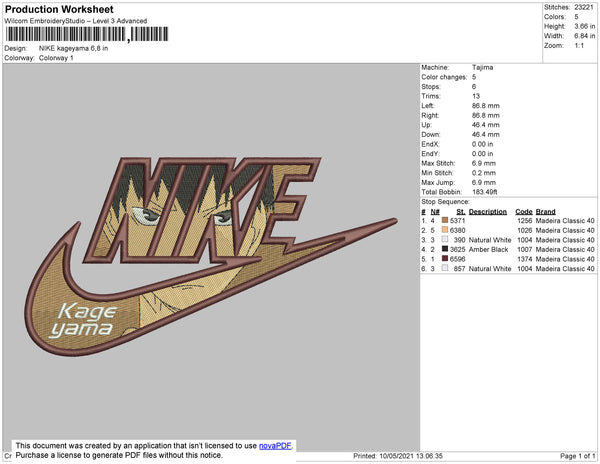This screenshot has height=464, width=600.
Task: Click code 1026 in stop row 2
Action: [525, 230]
